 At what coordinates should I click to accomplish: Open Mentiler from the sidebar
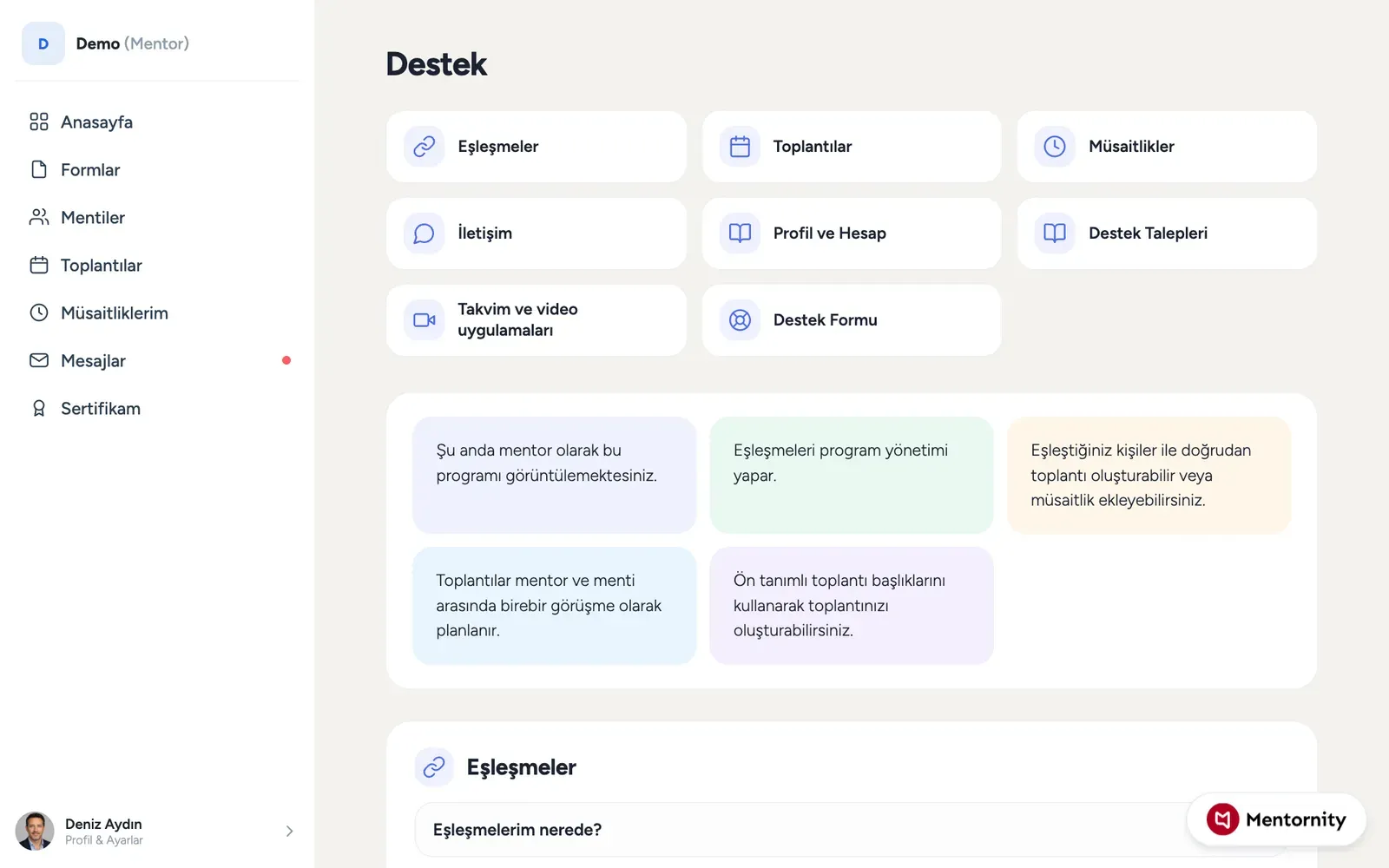pyautogui.click(x=156, y=217)
